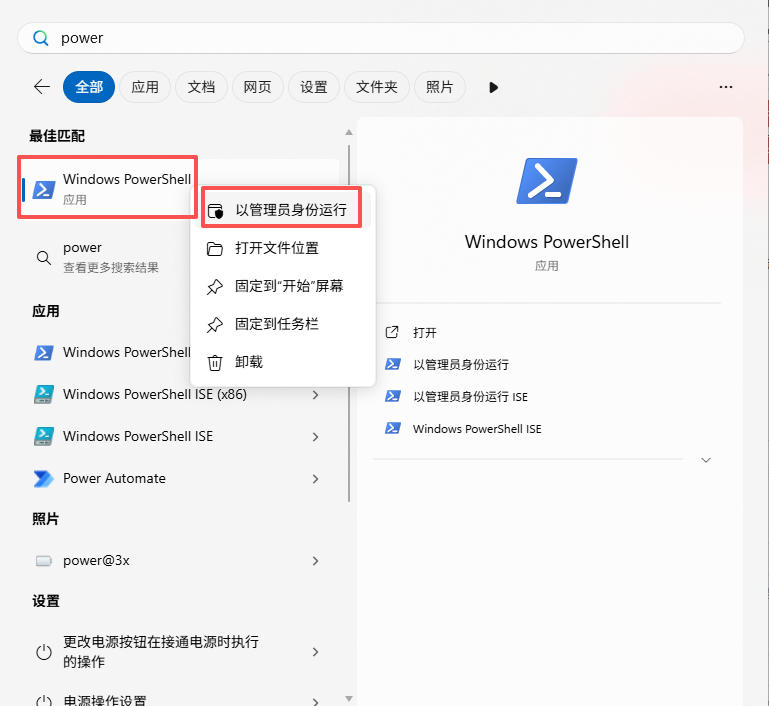
Task: Click the power icon beside 更改电源按钮 setting
Action: (x=44, y=652)
